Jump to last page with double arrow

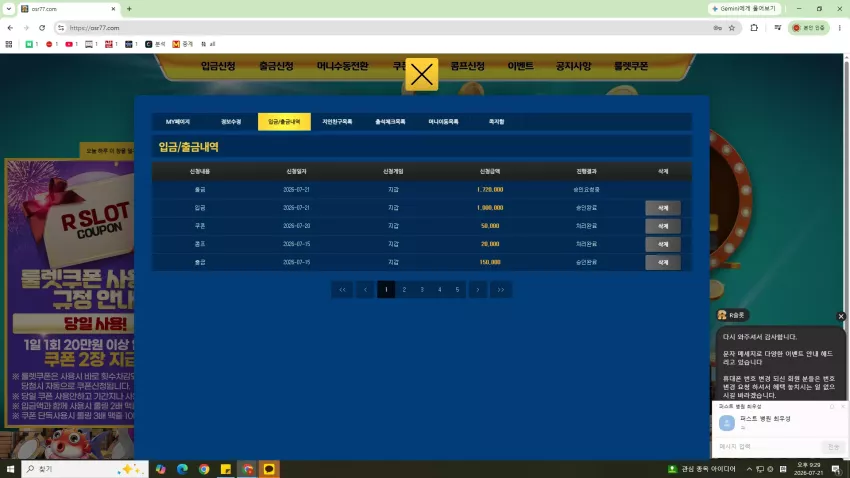click(x=501, y=289)
